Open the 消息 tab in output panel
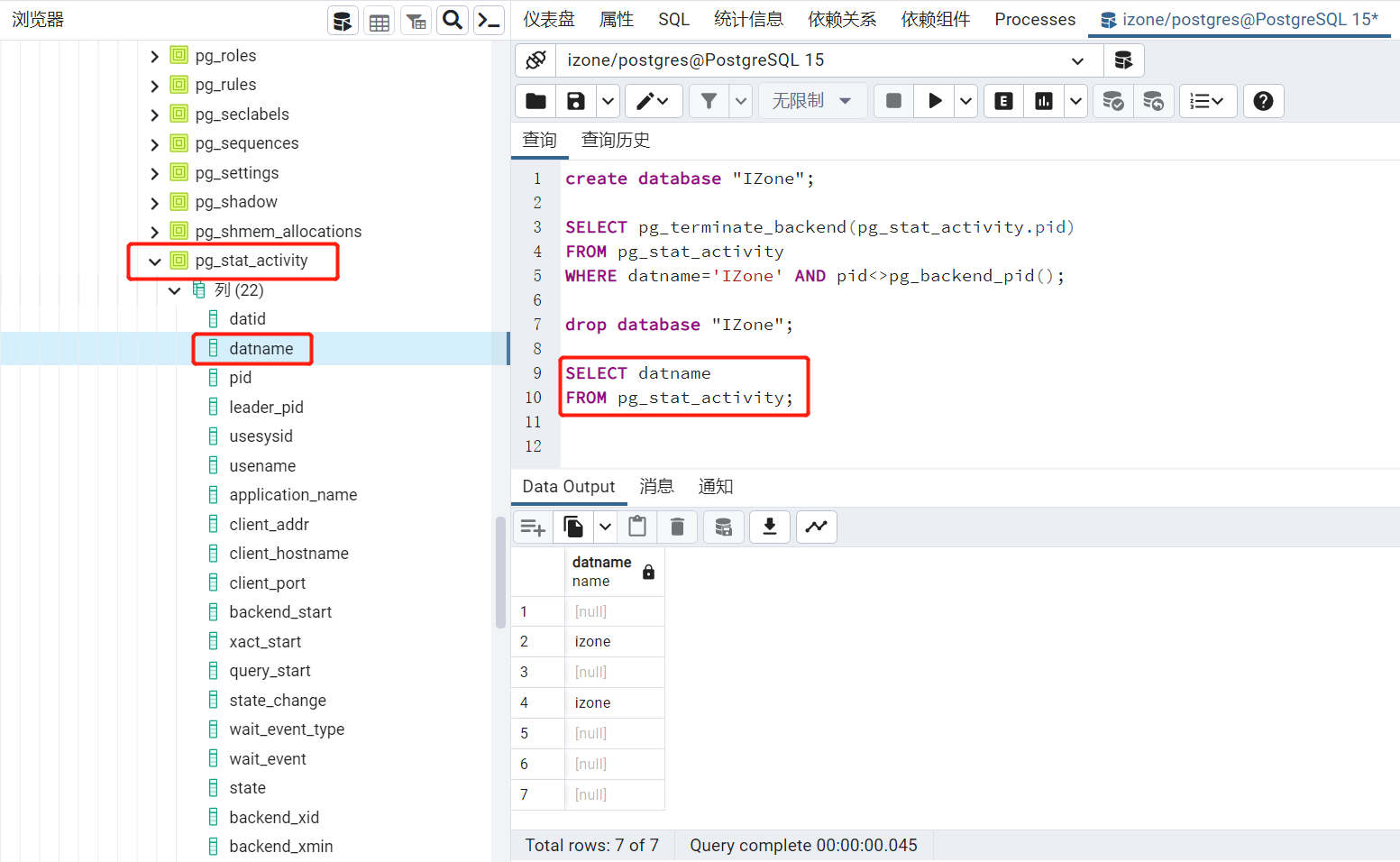The image size is (1400, 862). (x=656, y=487)
